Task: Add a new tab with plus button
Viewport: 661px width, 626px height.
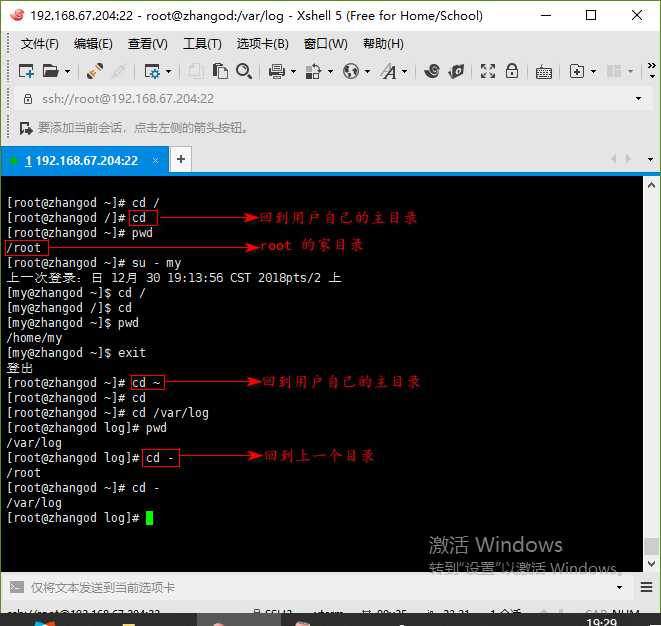Action: [181, 159]
